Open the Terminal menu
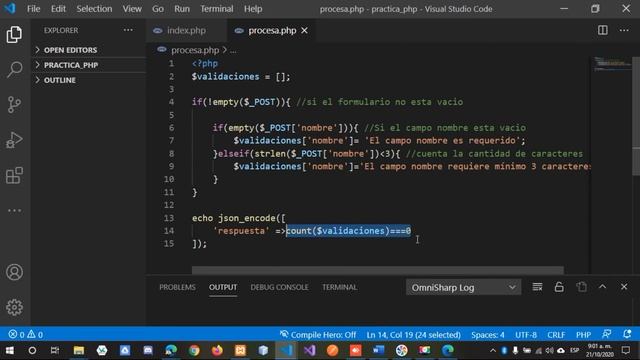Viewport: 640px width, 360px height. tap(216, 9)
